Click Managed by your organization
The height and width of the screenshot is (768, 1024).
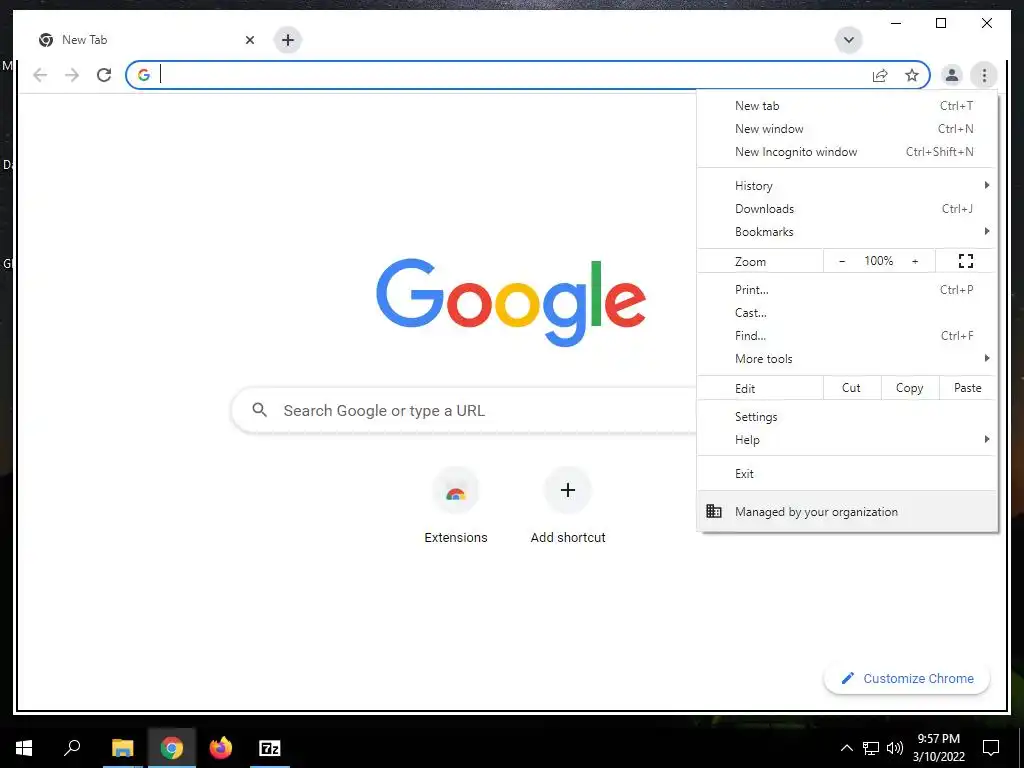point(847,511)
